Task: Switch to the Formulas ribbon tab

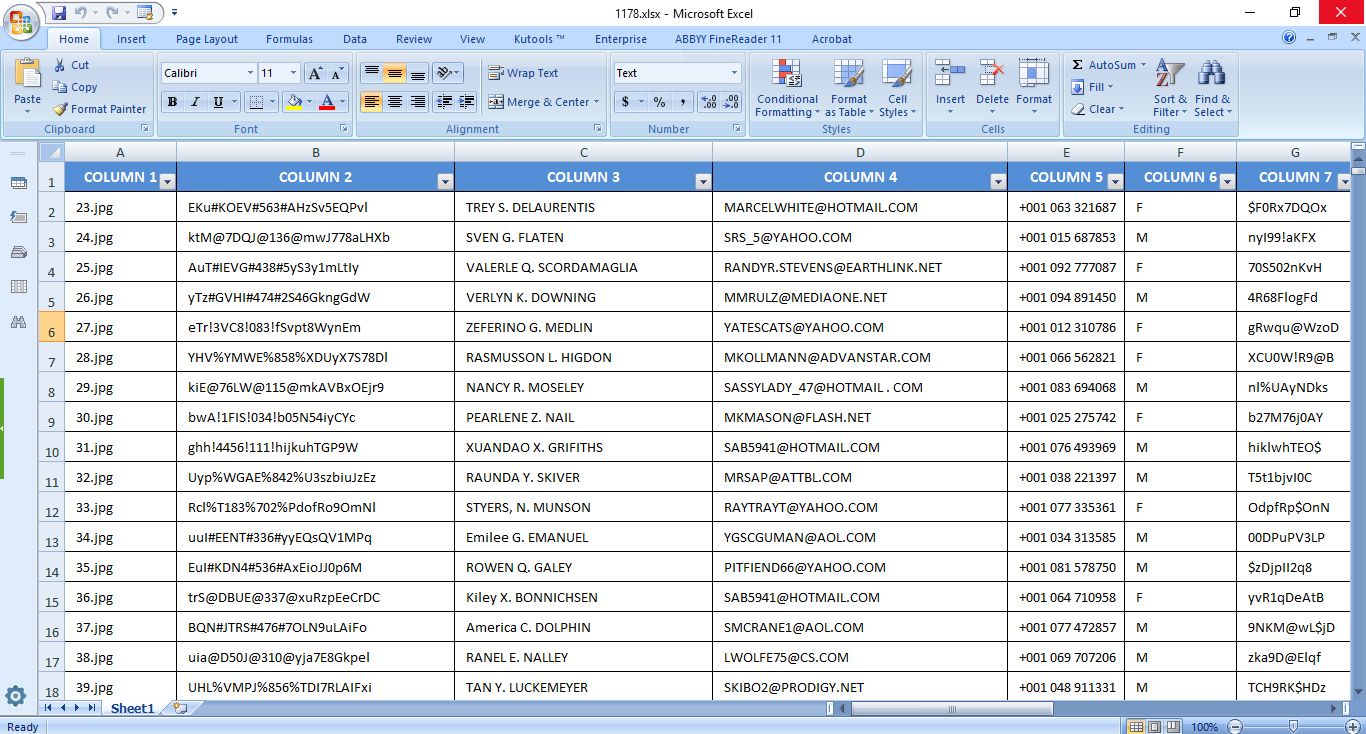Action: pos(289,39)
